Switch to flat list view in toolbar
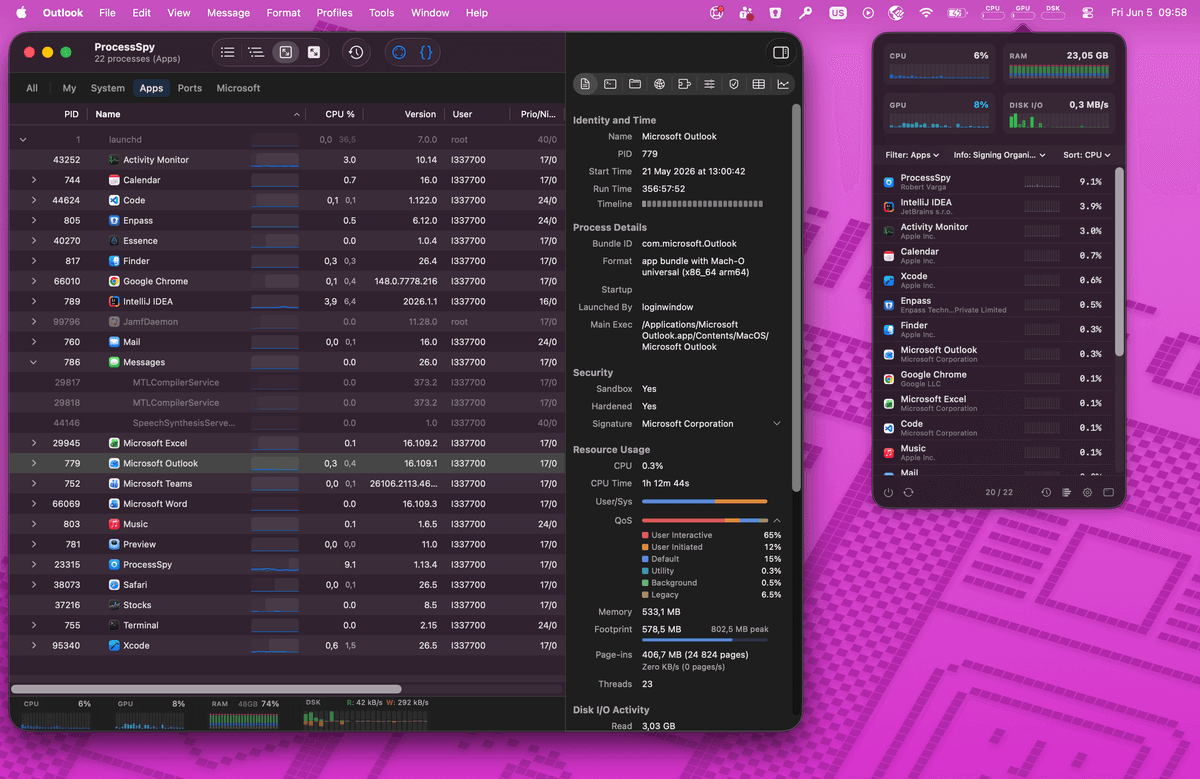The image size is (1200, 779). [x=228, y=52]
